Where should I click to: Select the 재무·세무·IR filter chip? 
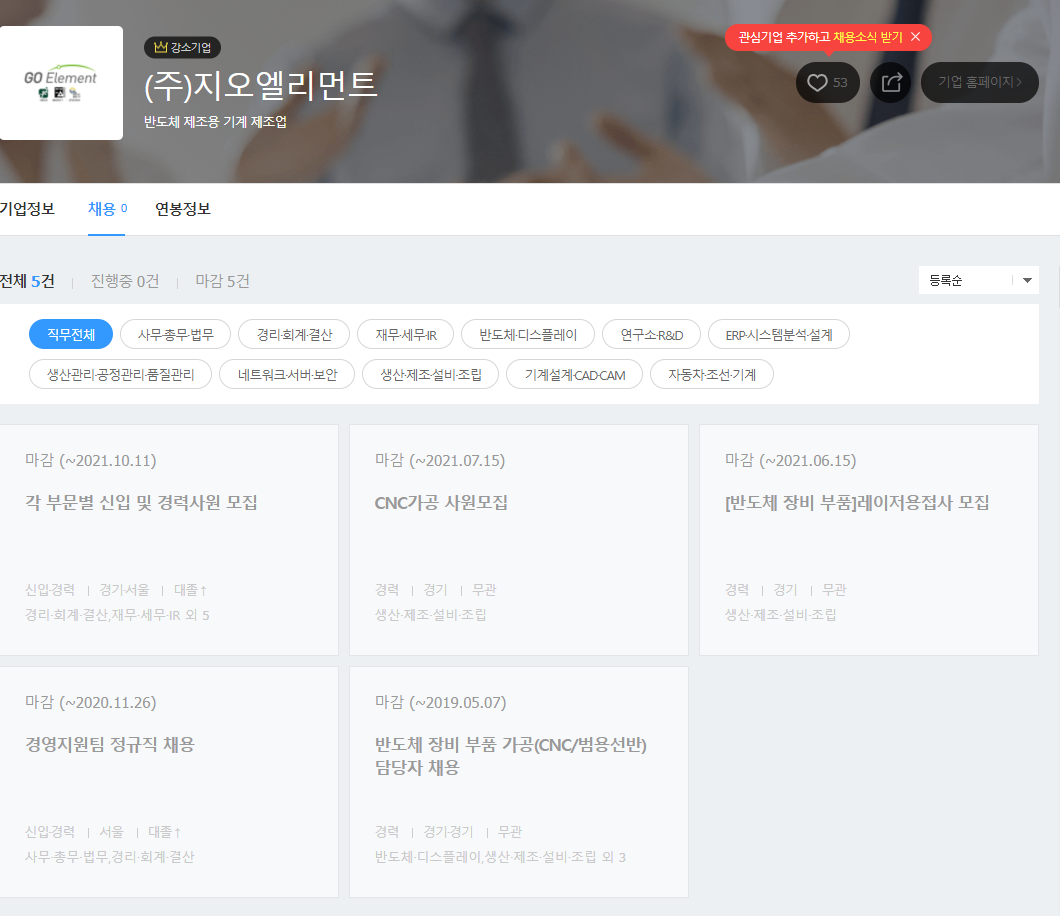point(406,334)
